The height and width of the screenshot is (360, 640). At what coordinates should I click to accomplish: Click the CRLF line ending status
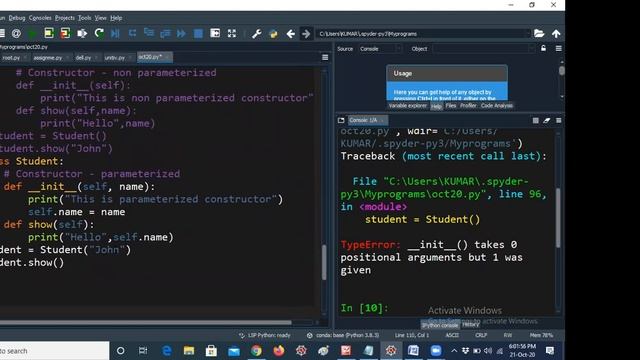pos(481,335)
